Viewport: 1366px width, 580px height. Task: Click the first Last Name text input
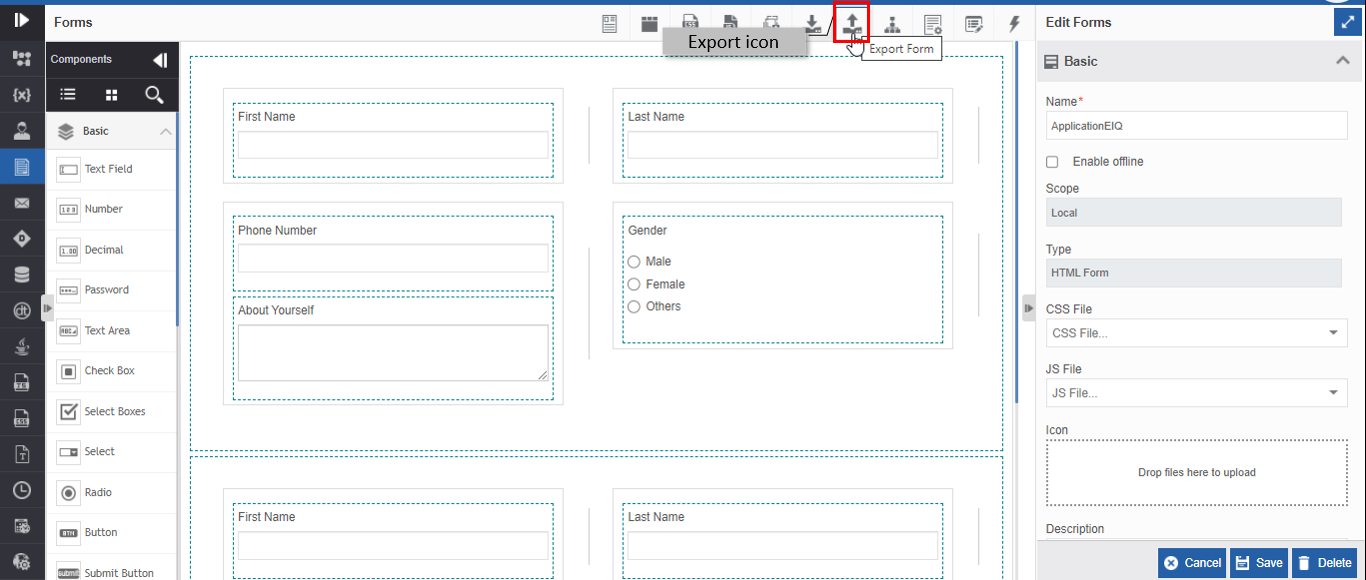coord(783,145)
